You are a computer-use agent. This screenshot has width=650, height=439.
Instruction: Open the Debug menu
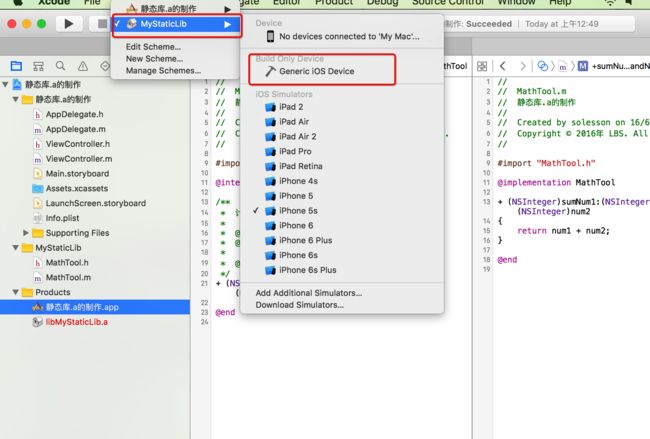[382, 2]
